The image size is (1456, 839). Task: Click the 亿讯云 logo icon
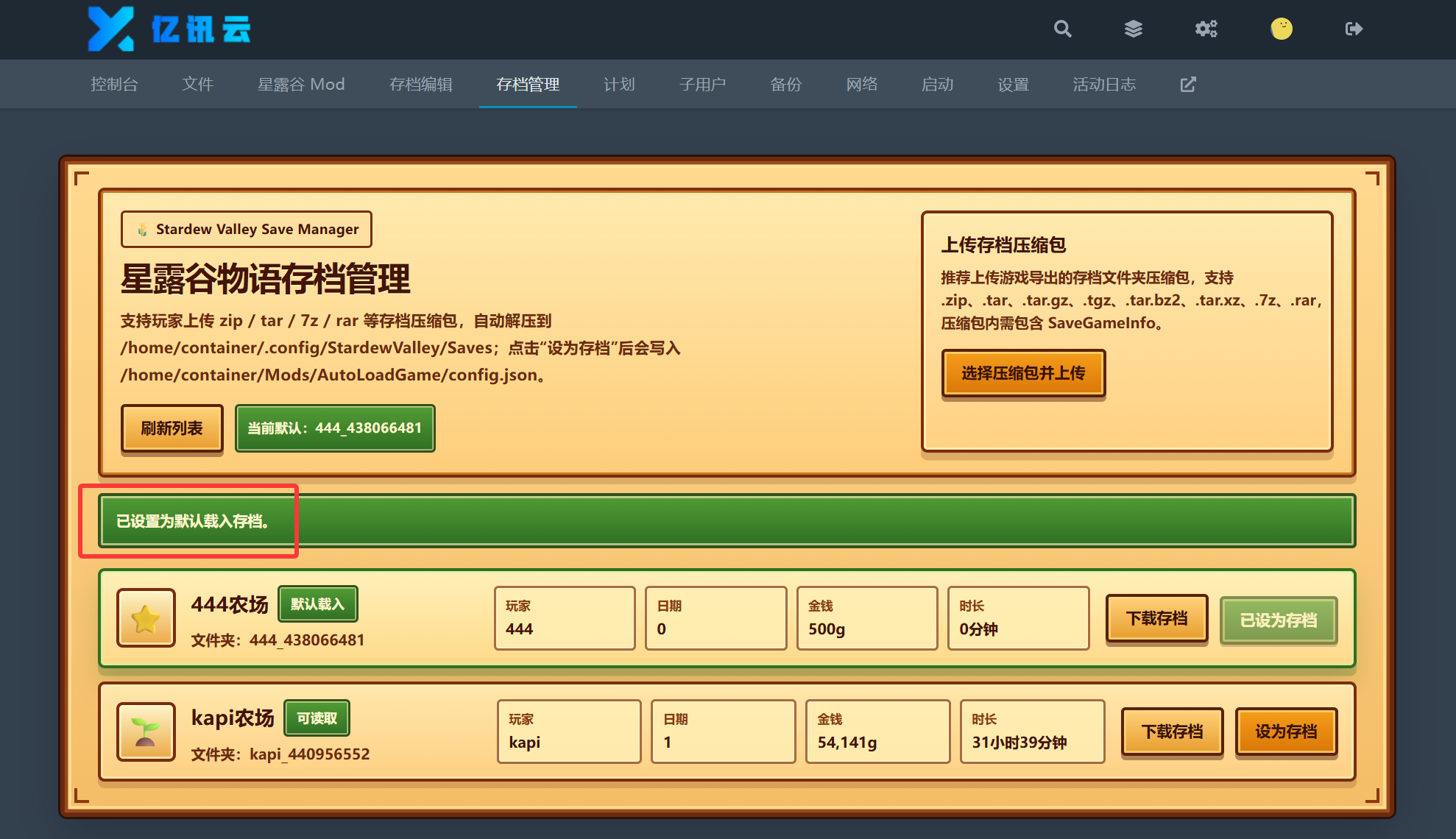(111, 29)
